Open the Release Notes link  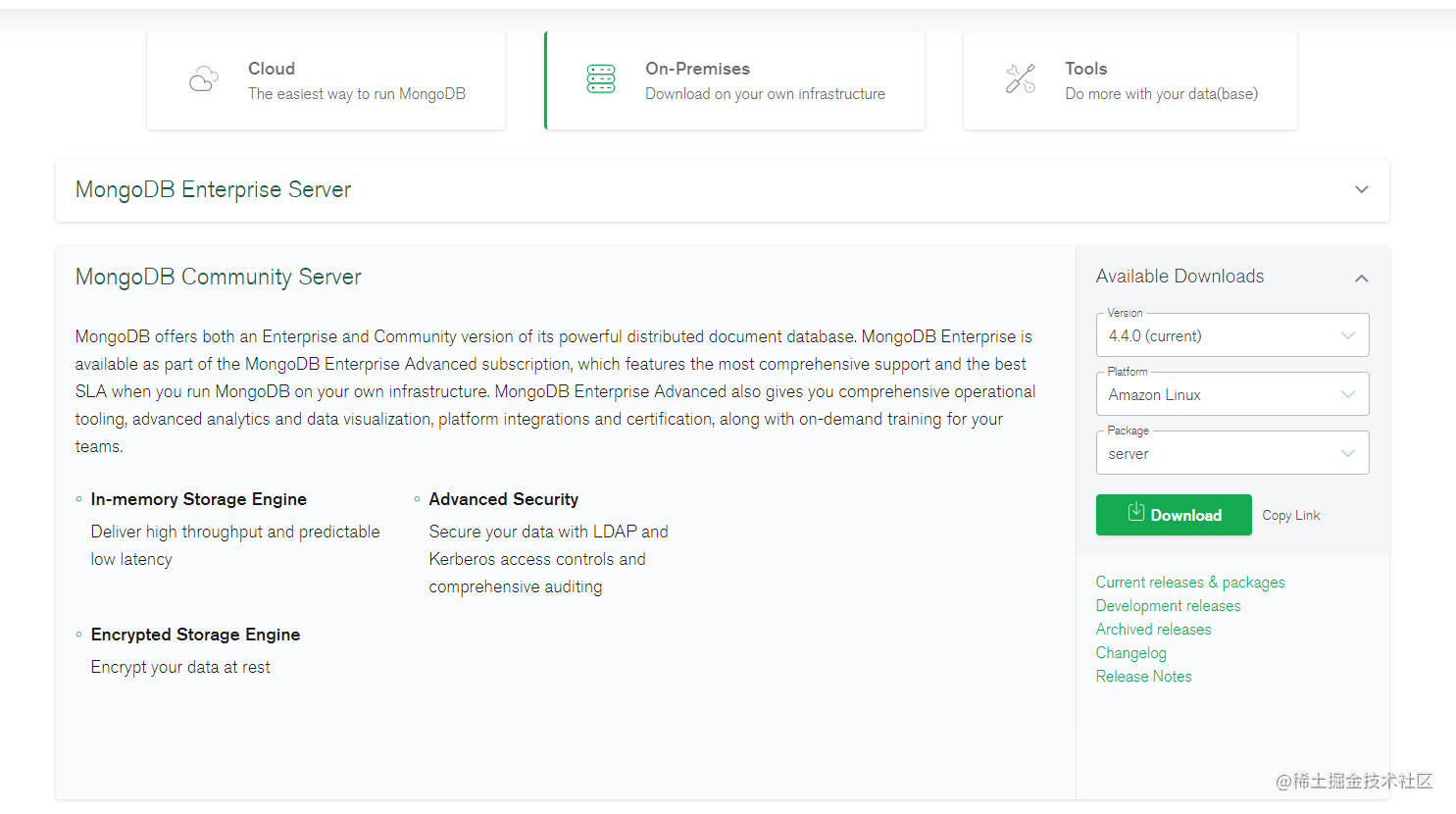pos(1144,677)
